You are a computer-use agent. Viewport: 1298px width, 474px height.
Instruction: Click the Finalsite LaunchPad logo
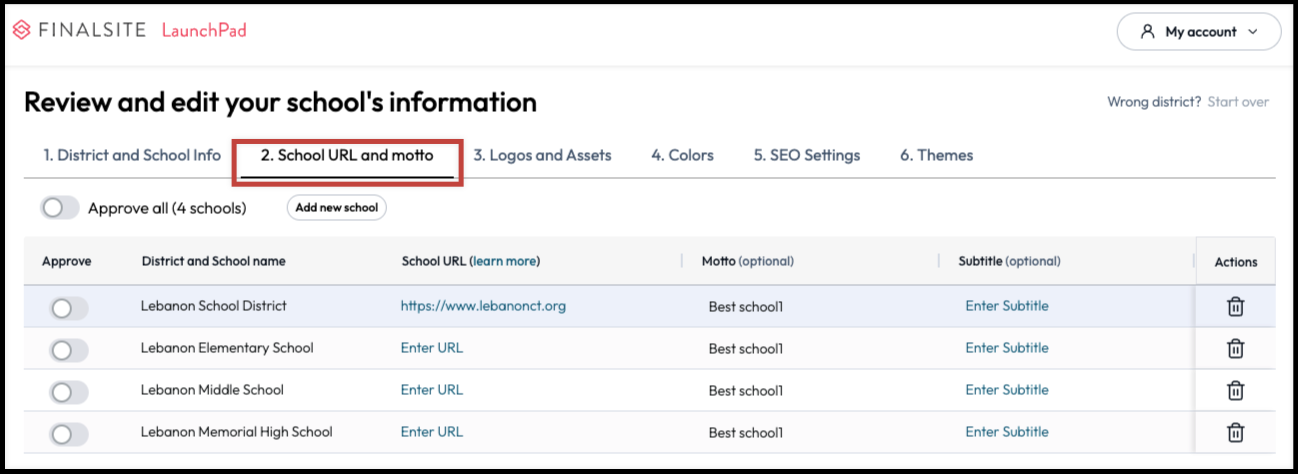pyautogui.click(x=129, y=31)
